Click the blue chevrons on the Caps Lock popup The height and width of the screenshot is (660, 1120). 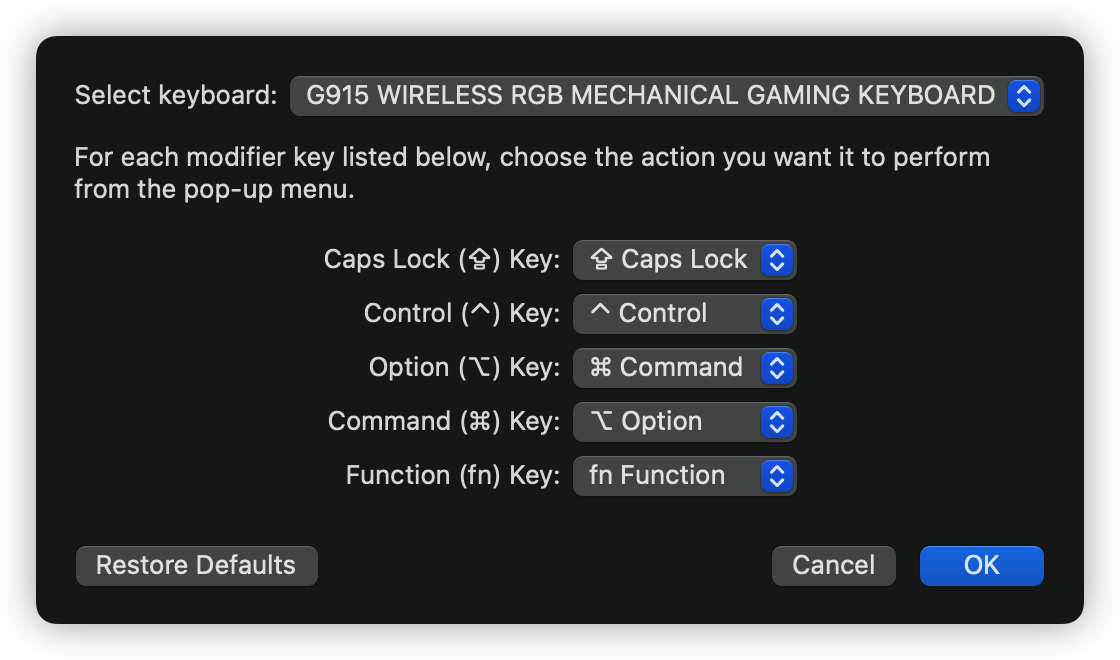(777, 260)
